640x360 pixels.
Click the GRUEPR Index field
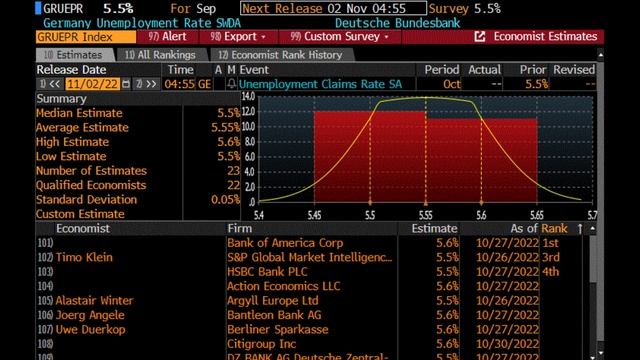(86, 37)
